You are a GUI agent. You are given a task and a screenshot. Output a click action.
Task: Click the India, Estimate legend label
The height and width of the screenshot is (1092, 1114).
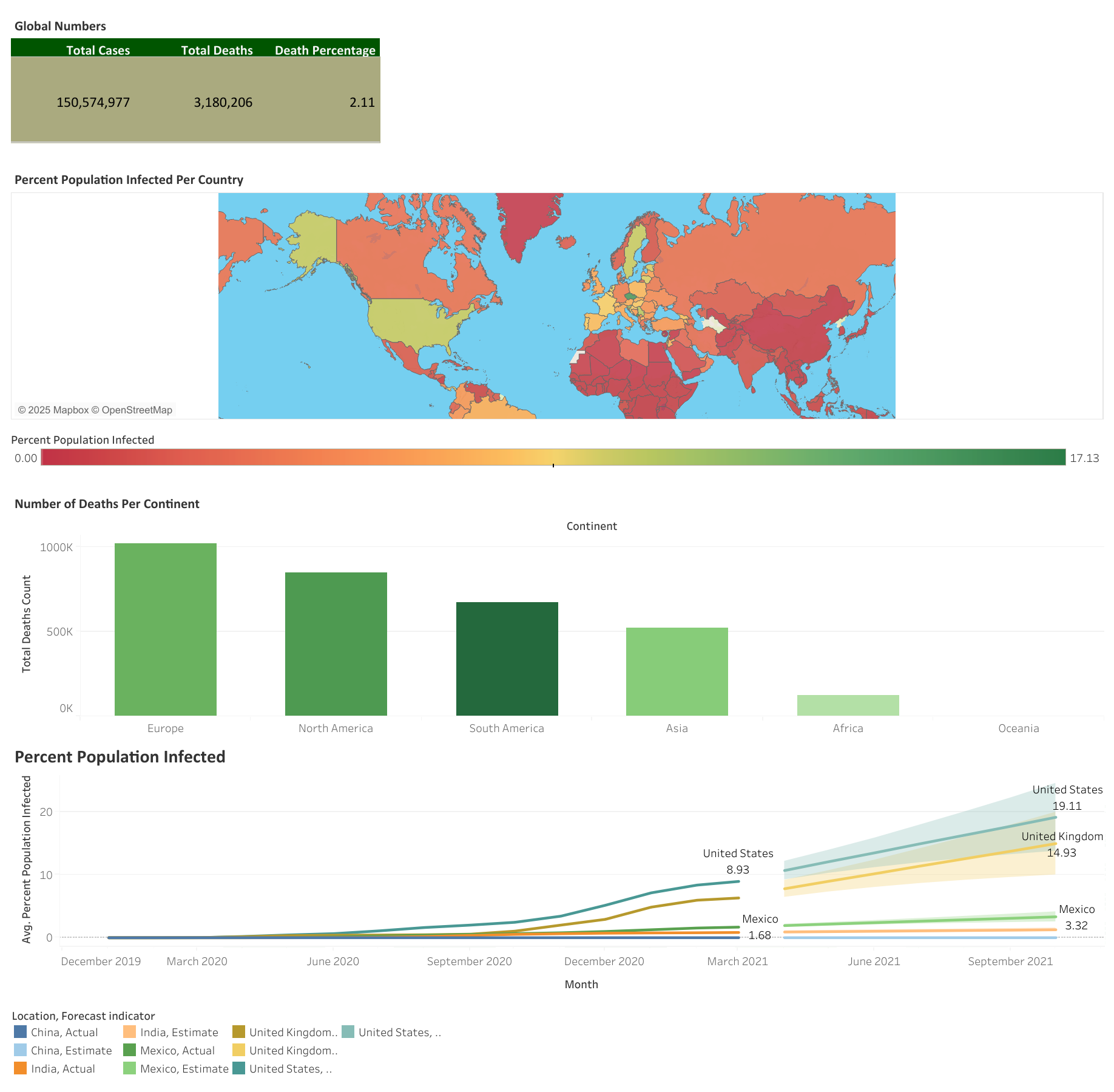tap(179, 1032)
